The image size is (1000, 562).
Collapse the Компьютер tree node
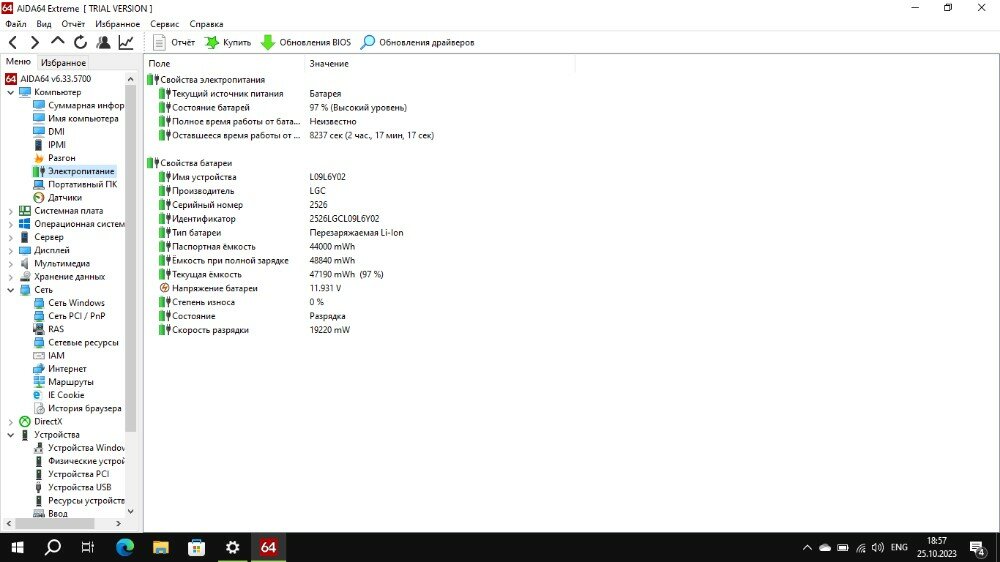pyautogui.click(x=10, y=92)
